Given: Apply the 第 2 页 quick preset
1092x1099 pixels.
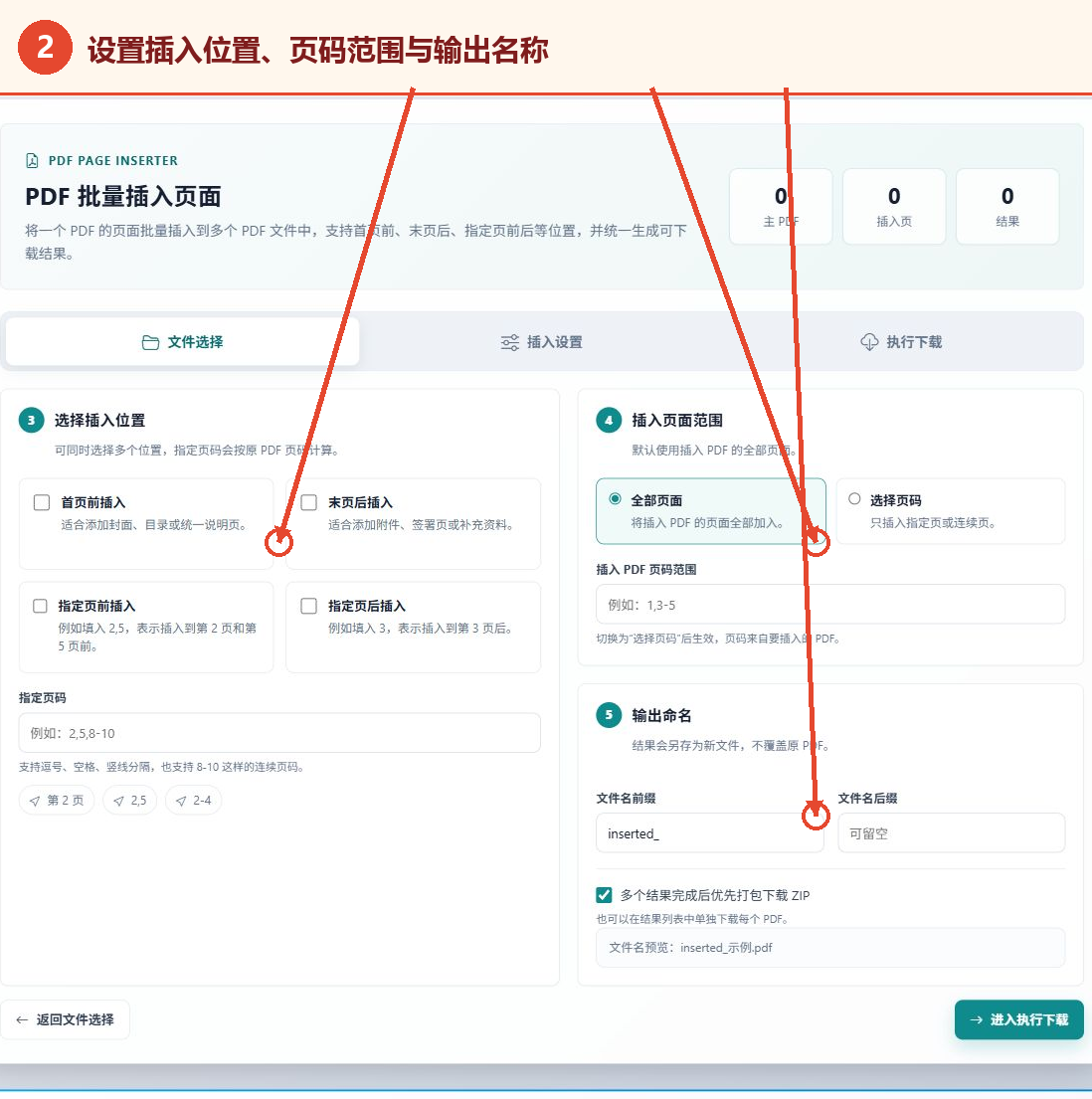Looking at the screenshot, I should point(57,801).
